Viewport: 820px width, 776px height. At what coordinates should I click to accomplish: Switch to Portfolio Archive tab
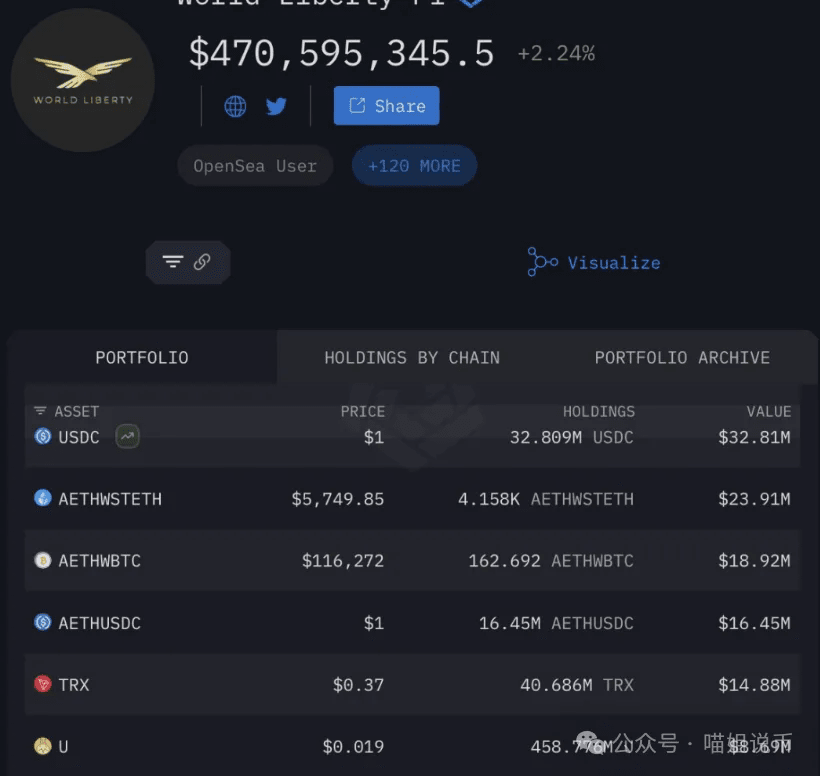682,358
